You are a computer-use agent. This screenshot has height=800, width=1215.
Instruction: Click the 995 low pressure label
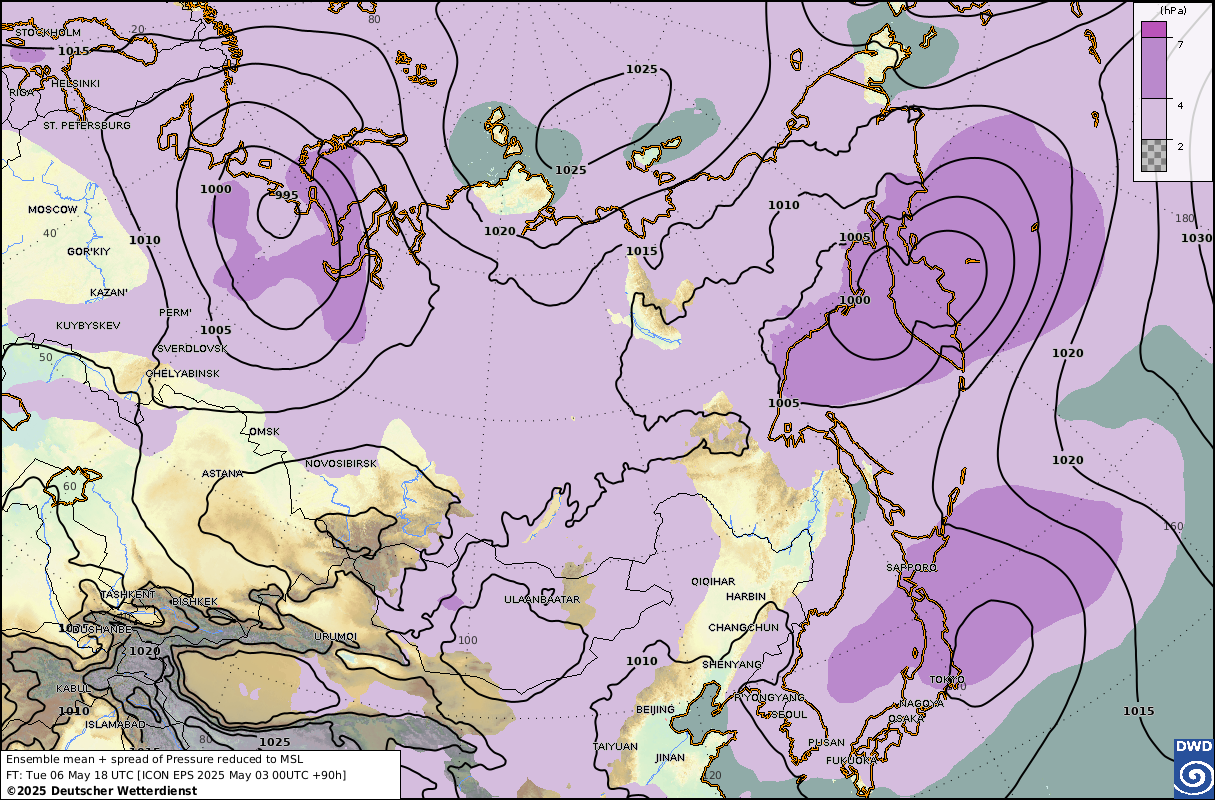coord(286,195)
